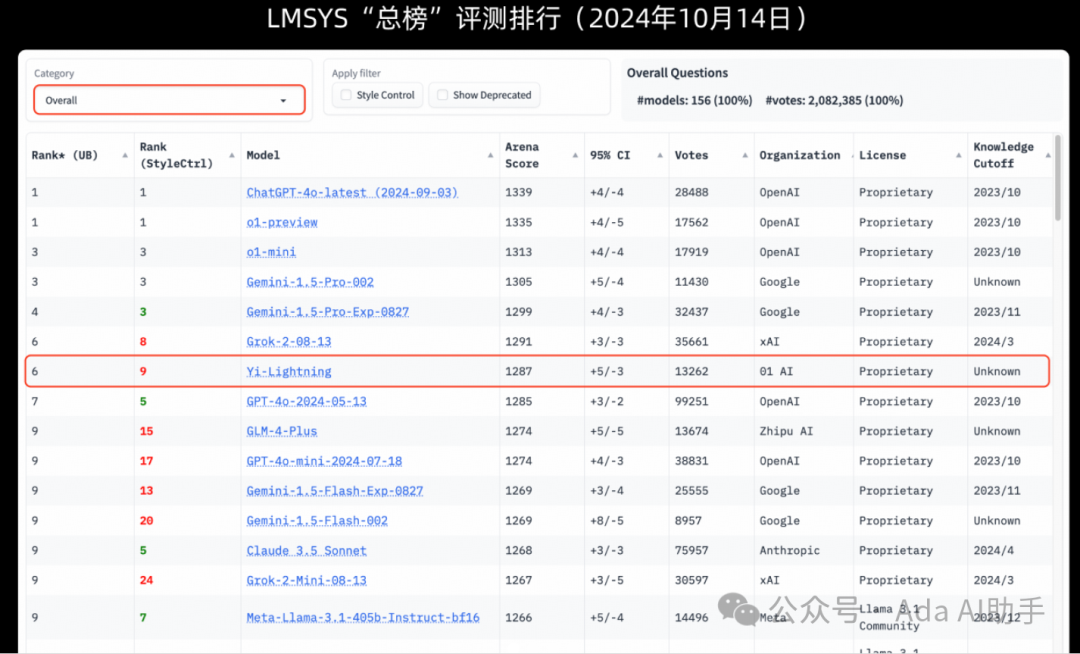
Task: Sort by Knowledge Cutoff column arrow
Action: click(x=1048, y=156)
